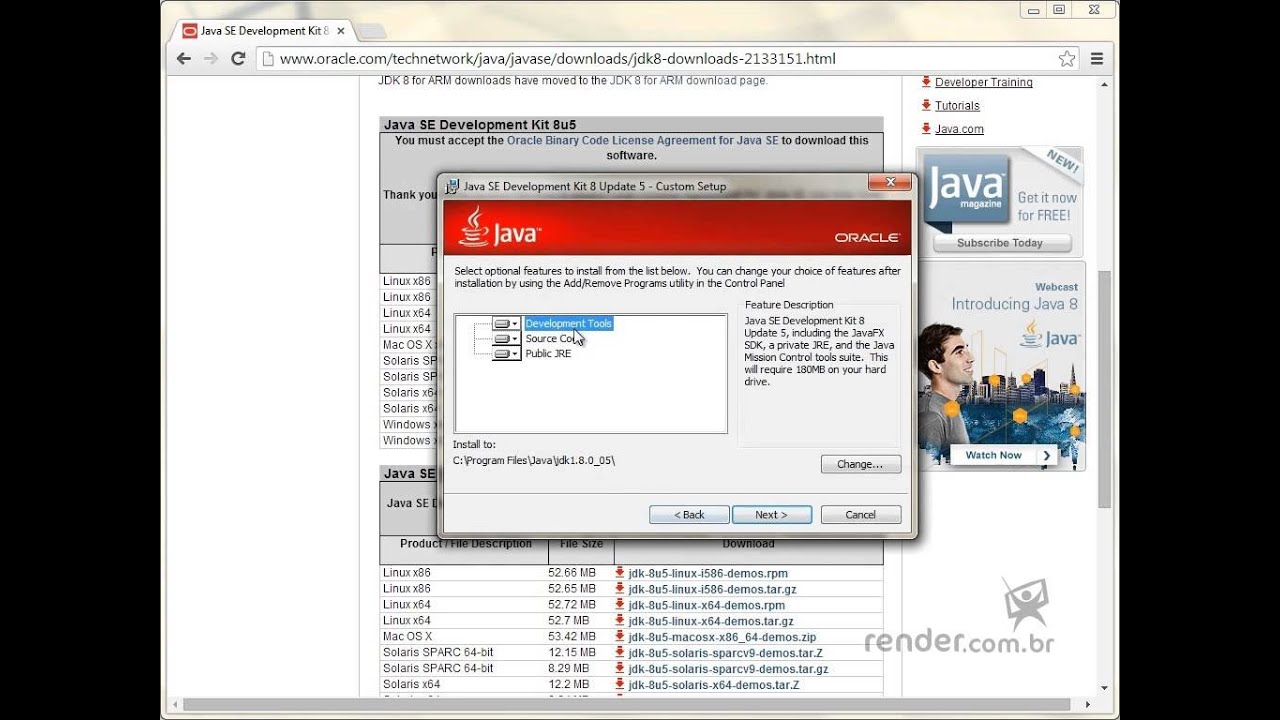Open the Developer Training link
The image size is (1280, 720).
984,83
